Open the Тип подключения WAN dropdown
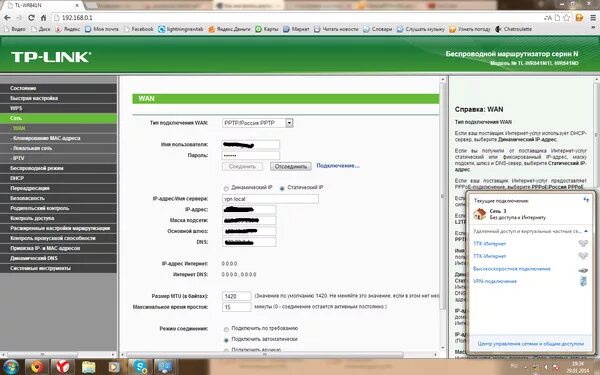The width and height of the screenshot is (600, 375). 289,123
